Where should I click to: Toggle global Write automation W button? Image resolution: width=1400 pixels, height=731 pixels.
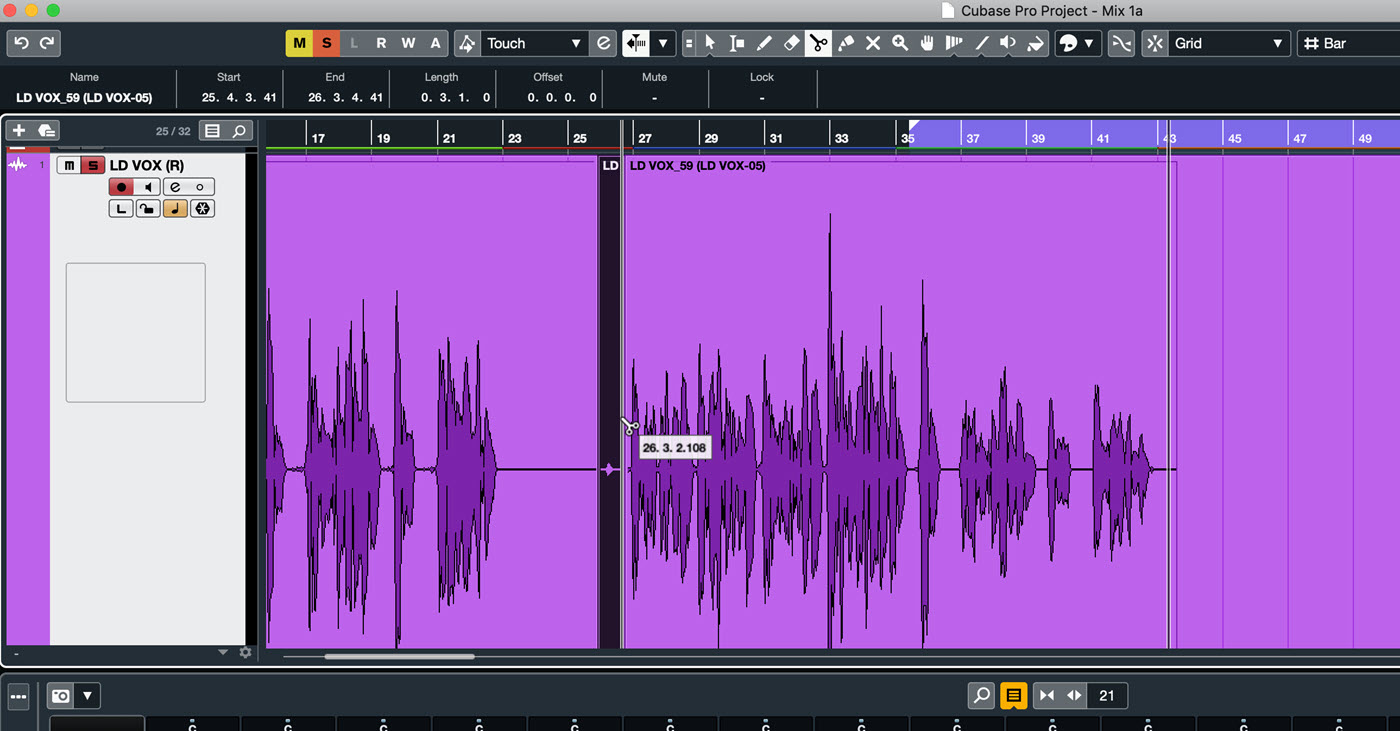pos(408,43)
